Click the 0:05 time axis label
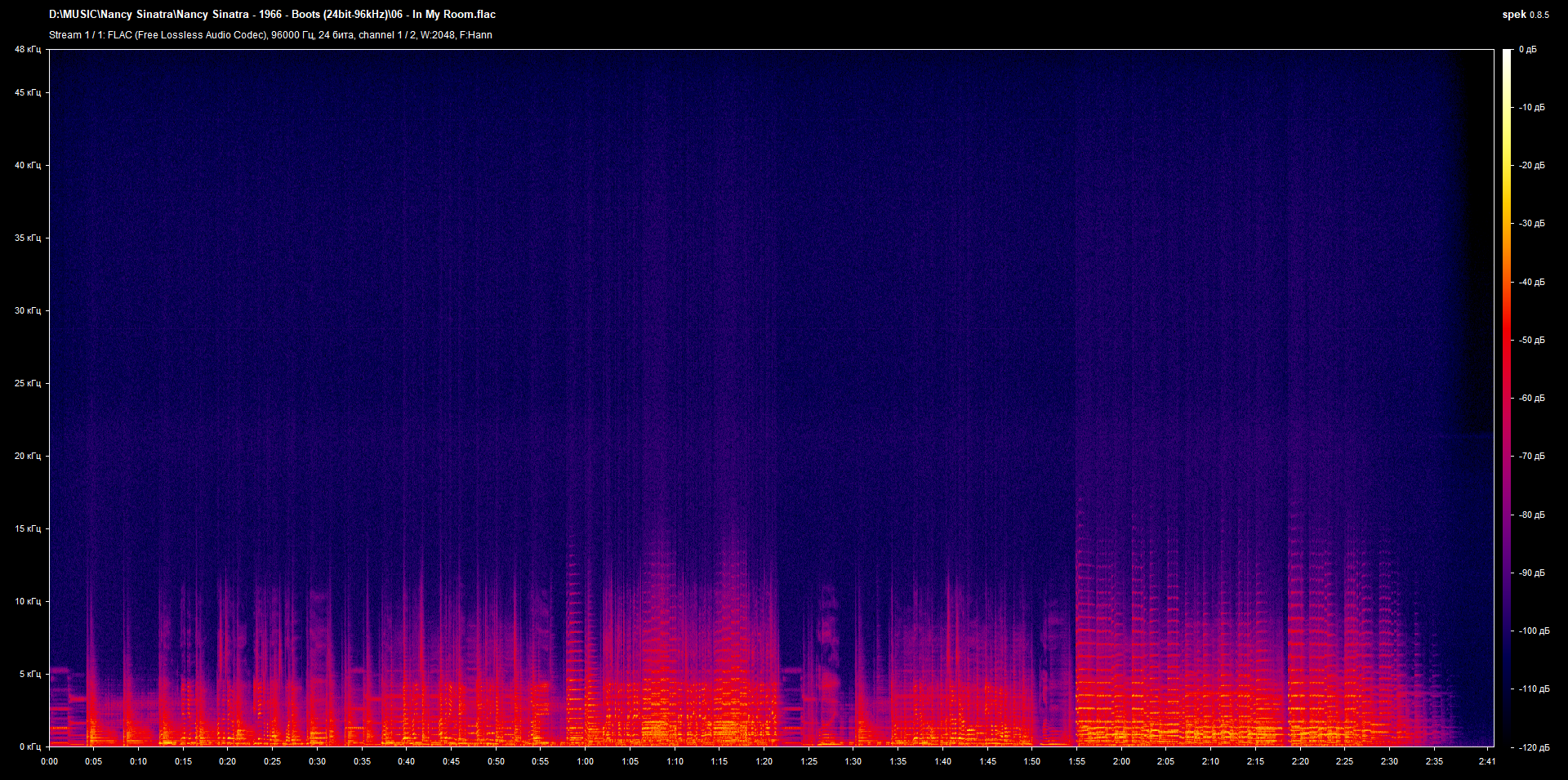The height and width of the screenshot is (780, 1568). tap(94, 761)
